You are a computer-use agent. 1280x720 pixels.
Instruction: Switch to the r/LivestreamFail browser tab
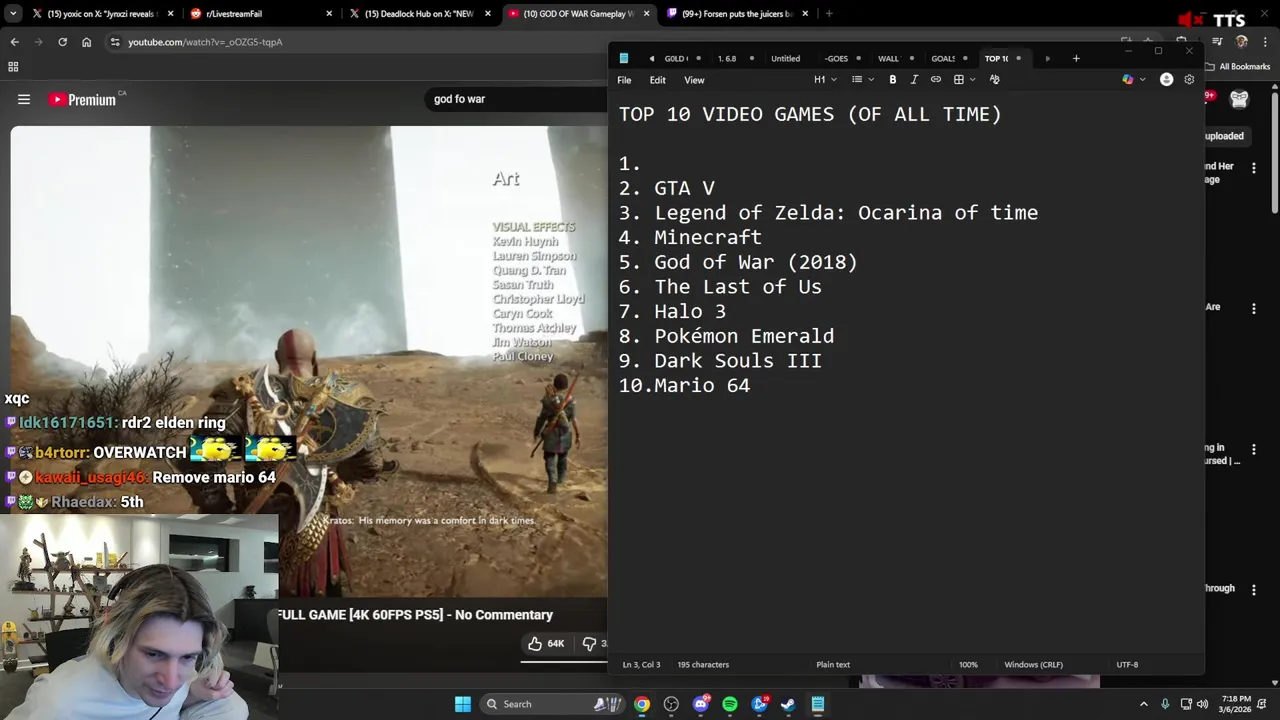pos(260,14)
